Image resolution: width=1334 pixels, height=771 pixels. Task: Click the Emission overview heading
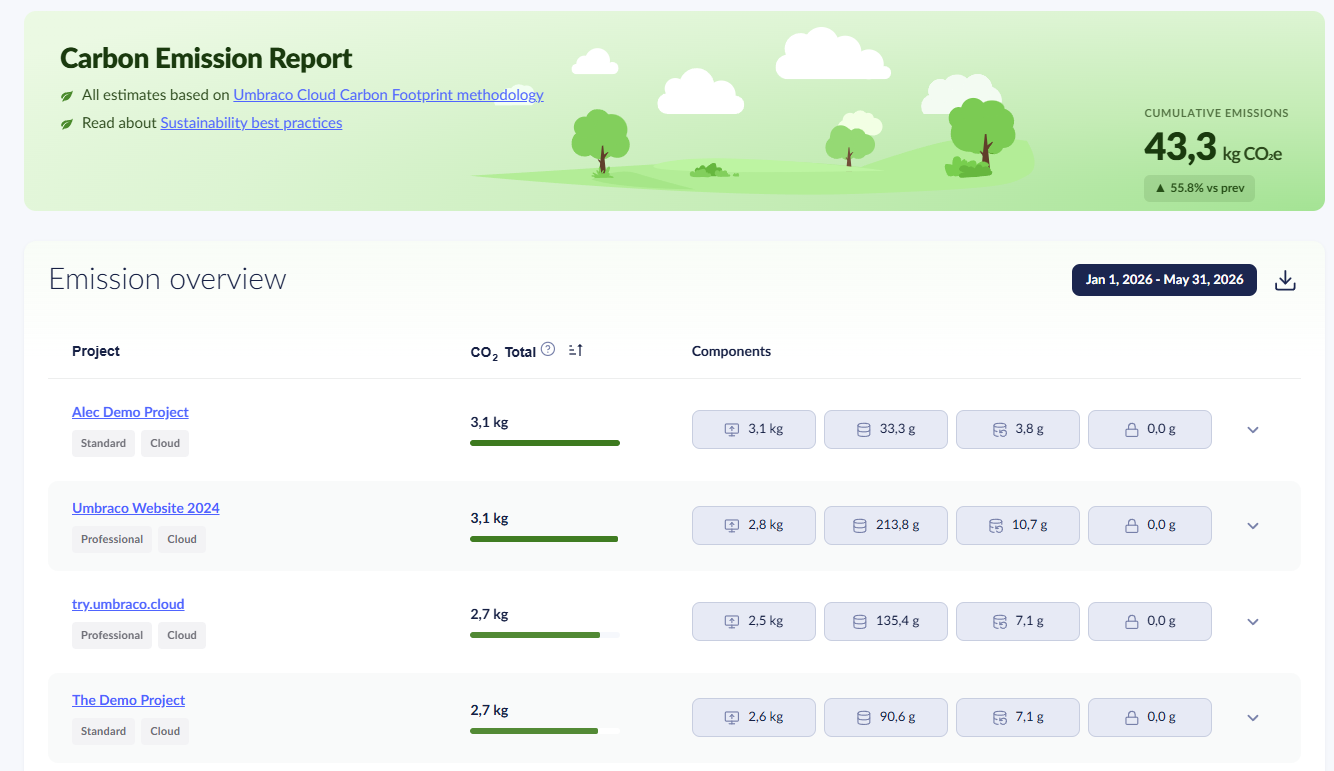(168, 279)
